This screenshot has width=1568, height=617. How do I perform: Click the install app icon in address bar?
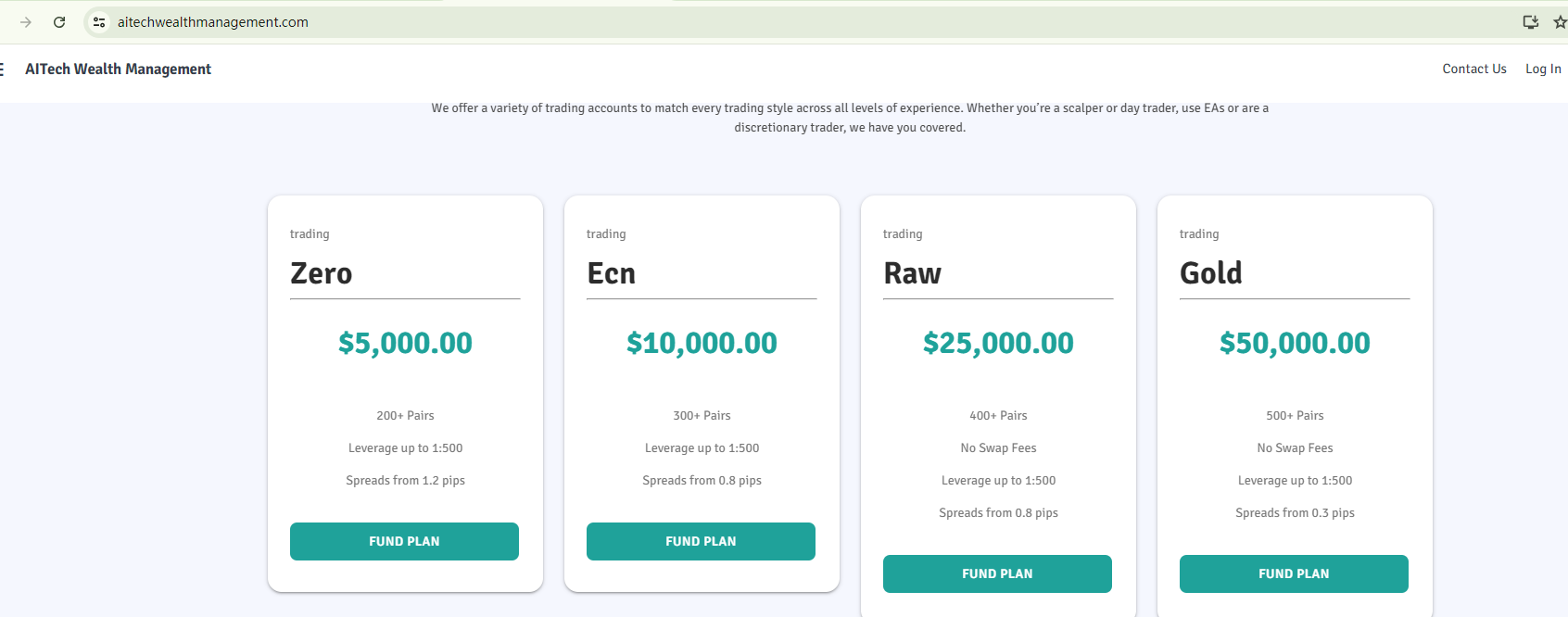1530,22
